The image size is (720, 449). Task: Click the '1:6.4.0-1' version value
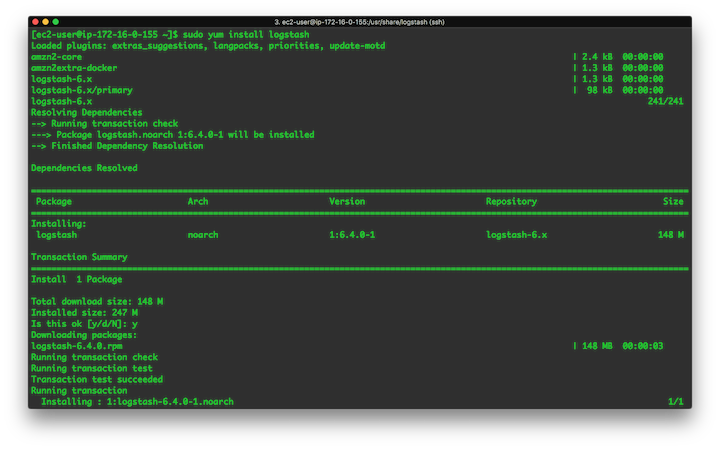coord(352,235)
